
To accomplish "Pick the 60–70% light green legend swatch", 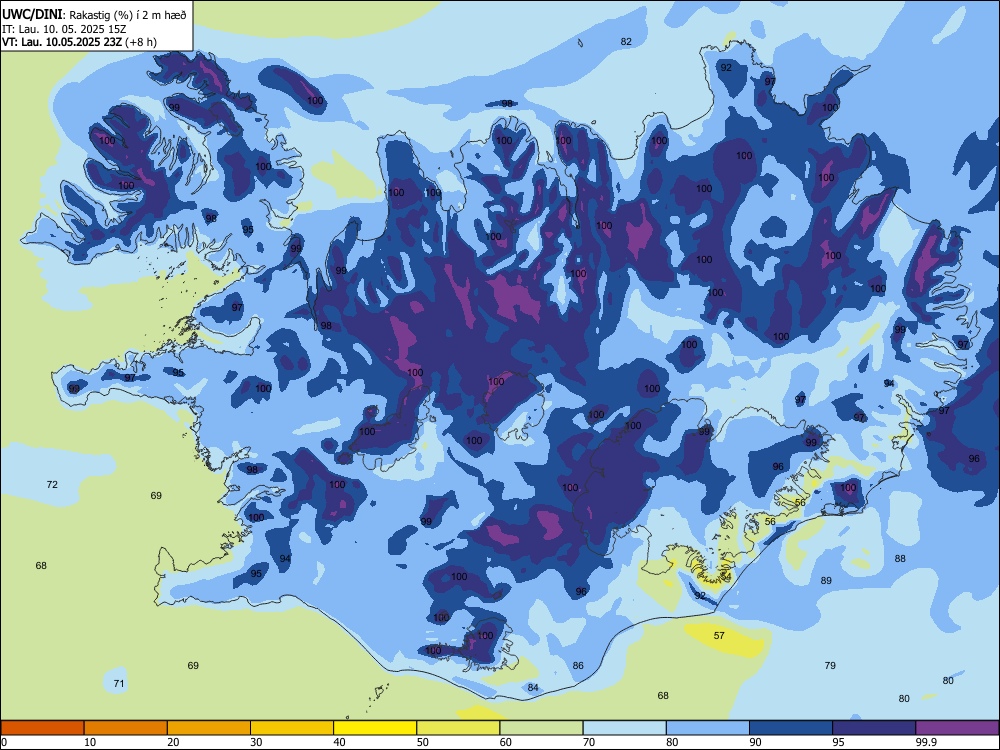I will tap(541, 728).
